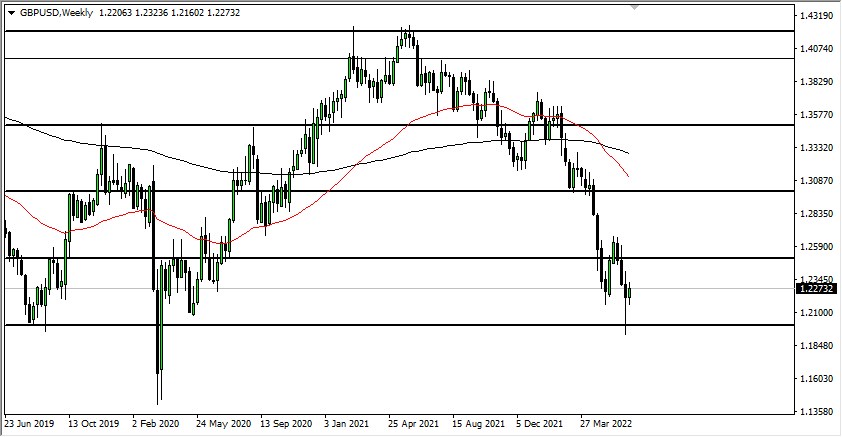Click the GBPUSD,Weekly chart title text
Image resolution: width=842 pixels, height=437 pixels.
tap(56, 13)
